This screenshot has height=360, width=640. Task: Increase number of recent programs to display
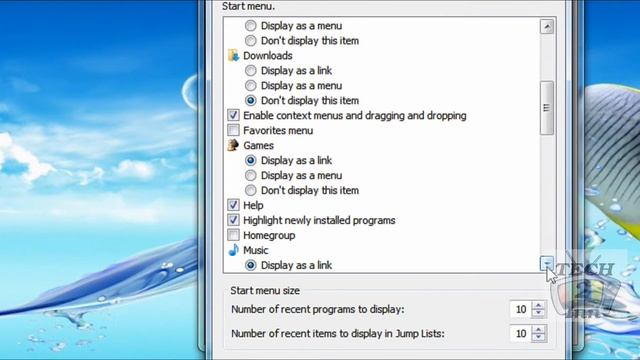(x=538, y=305)
